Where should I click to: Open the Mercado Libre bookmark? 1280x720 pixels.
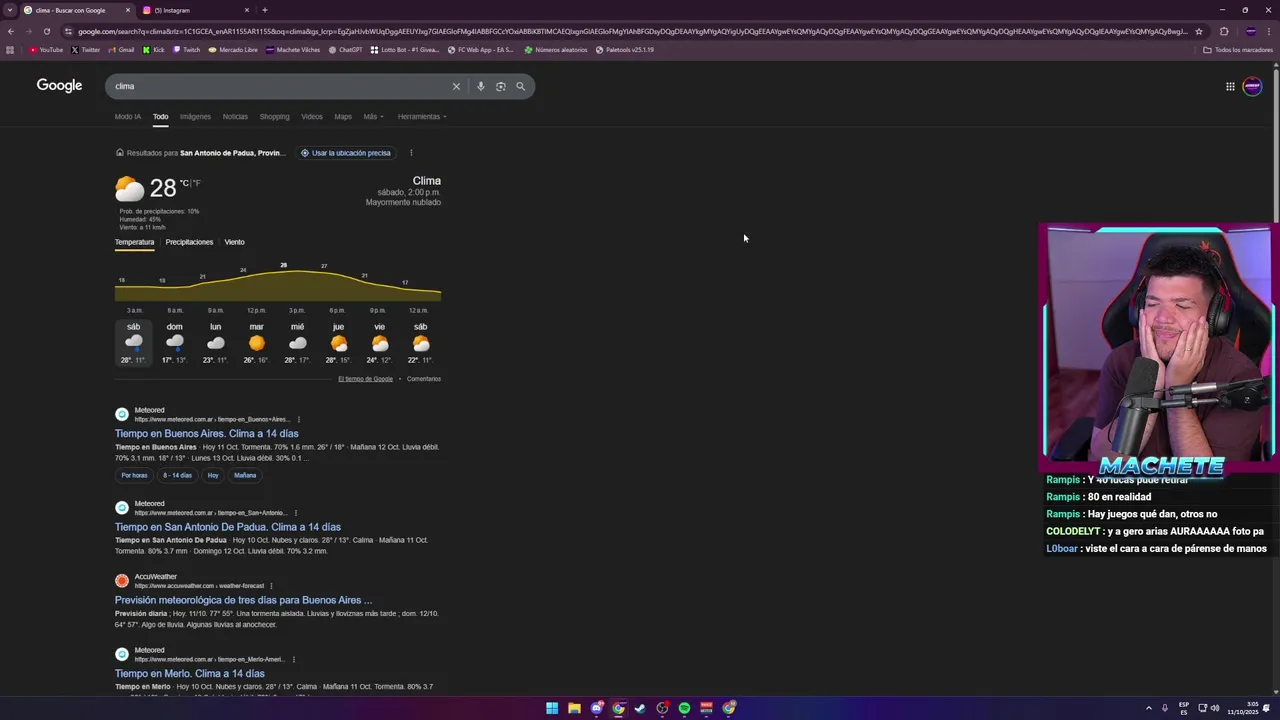pyautogui.click(x=233, y=49)
